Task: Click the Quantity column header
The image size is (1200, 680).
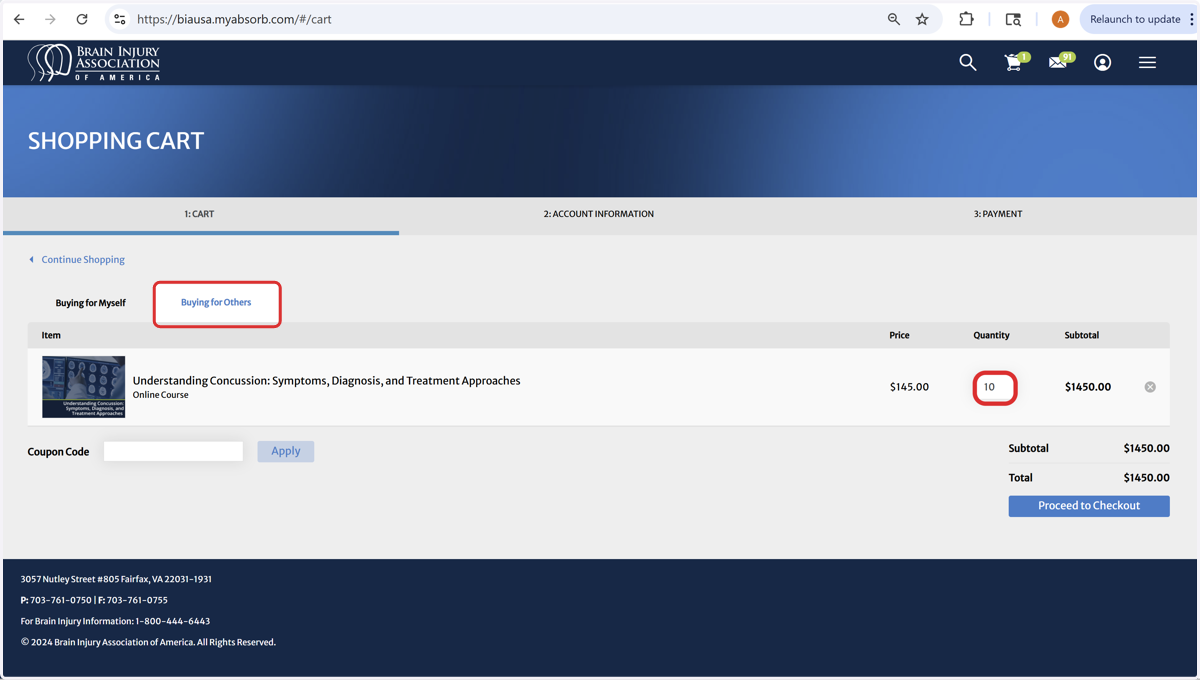Action: tap(991, 335)
